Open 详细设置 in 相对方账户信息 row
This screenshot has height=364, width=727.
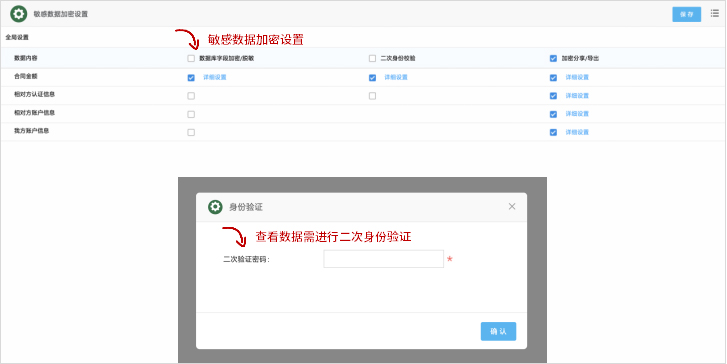pyautogui.click(x=577, y=114)
